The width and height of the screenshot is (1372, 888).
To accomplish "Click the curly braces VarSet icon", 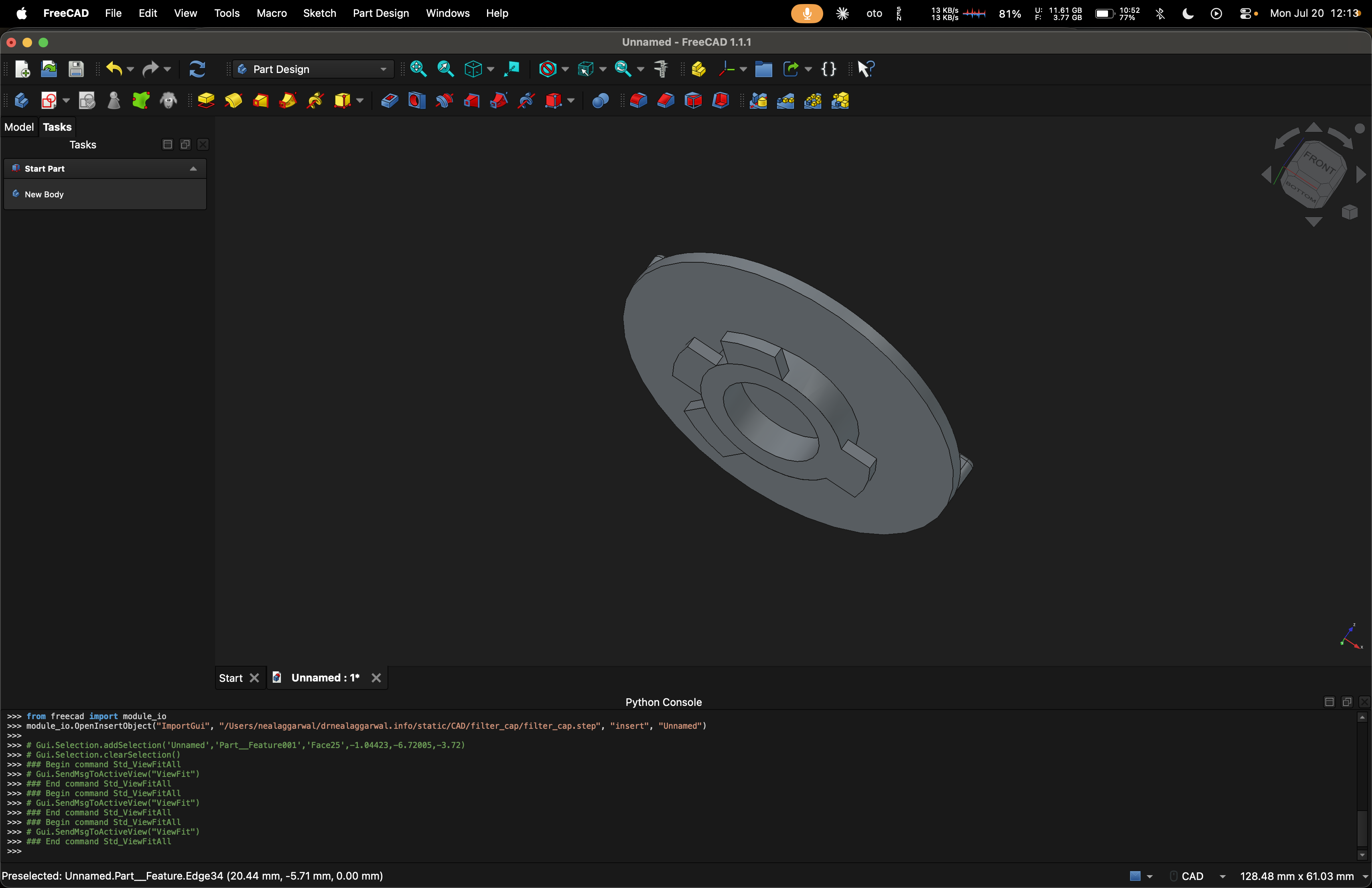I will point(828,69).
